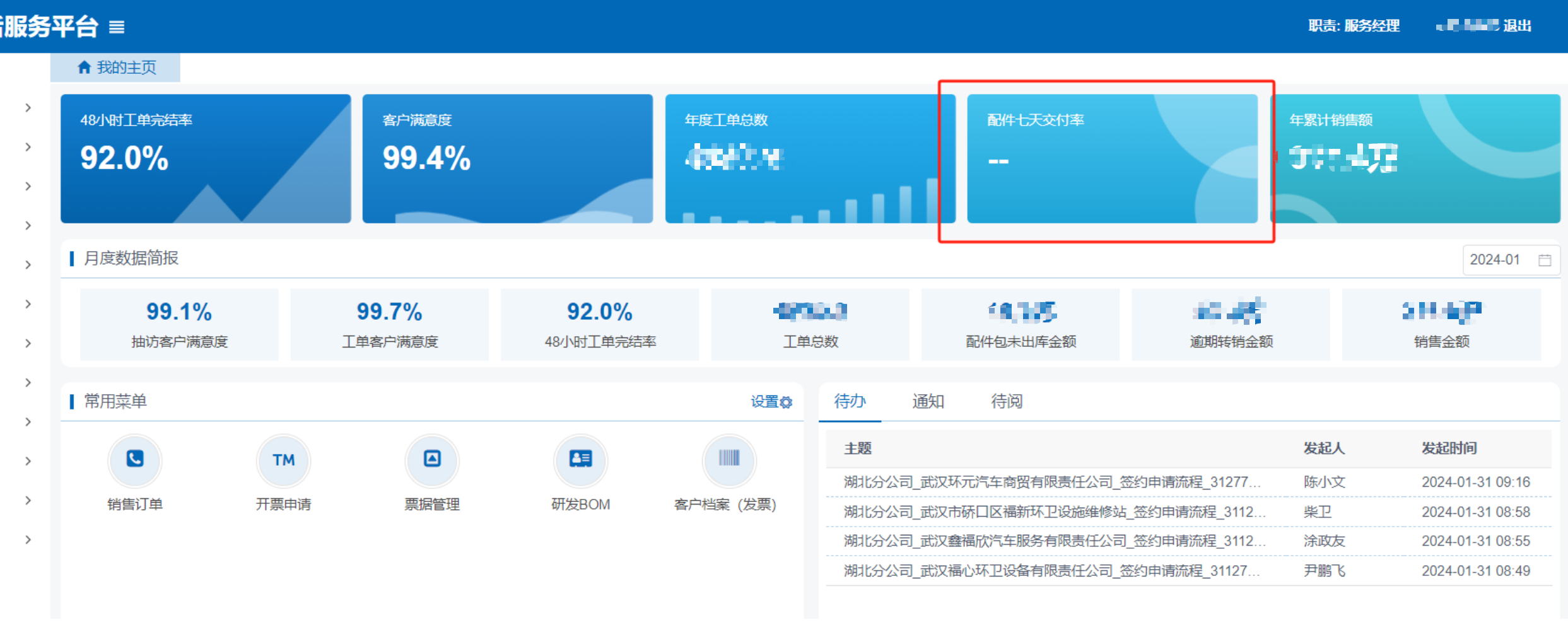The image size is (1568, 637).
Task: Open the 销售订单 phone icon
Action: point(135,460)
